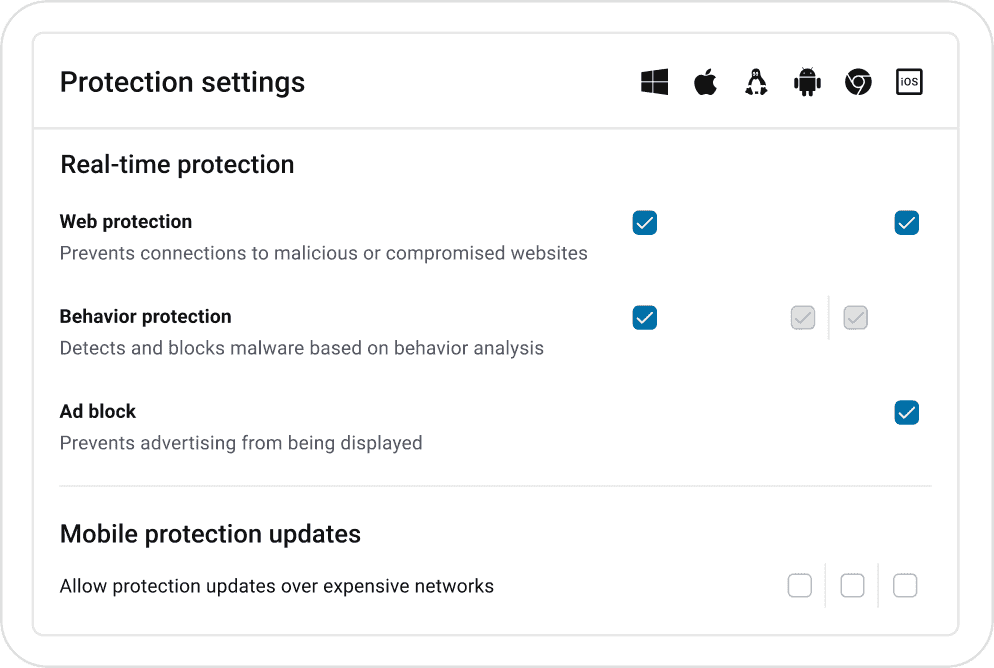Click the Chrome platform icon
994x668 pixels.
(x=858, y=82)
